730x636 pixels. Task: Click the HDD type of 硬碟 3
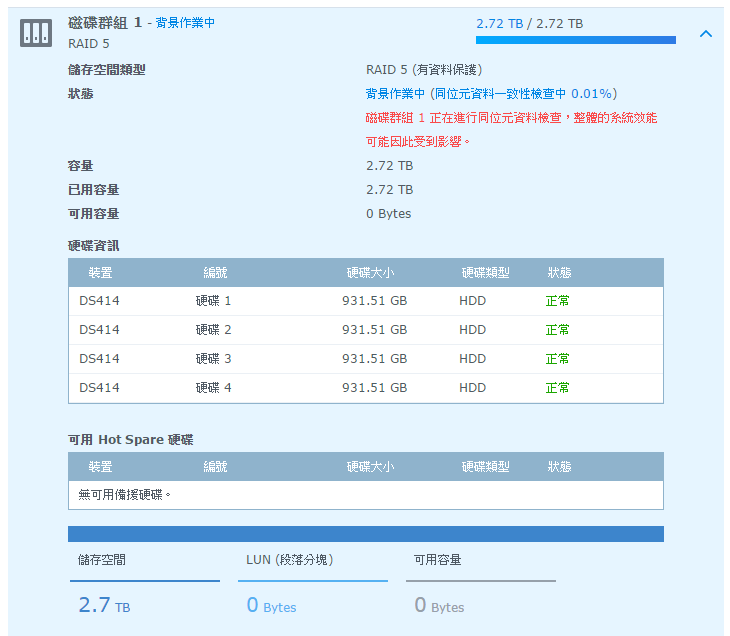click(x=472, y=359)
